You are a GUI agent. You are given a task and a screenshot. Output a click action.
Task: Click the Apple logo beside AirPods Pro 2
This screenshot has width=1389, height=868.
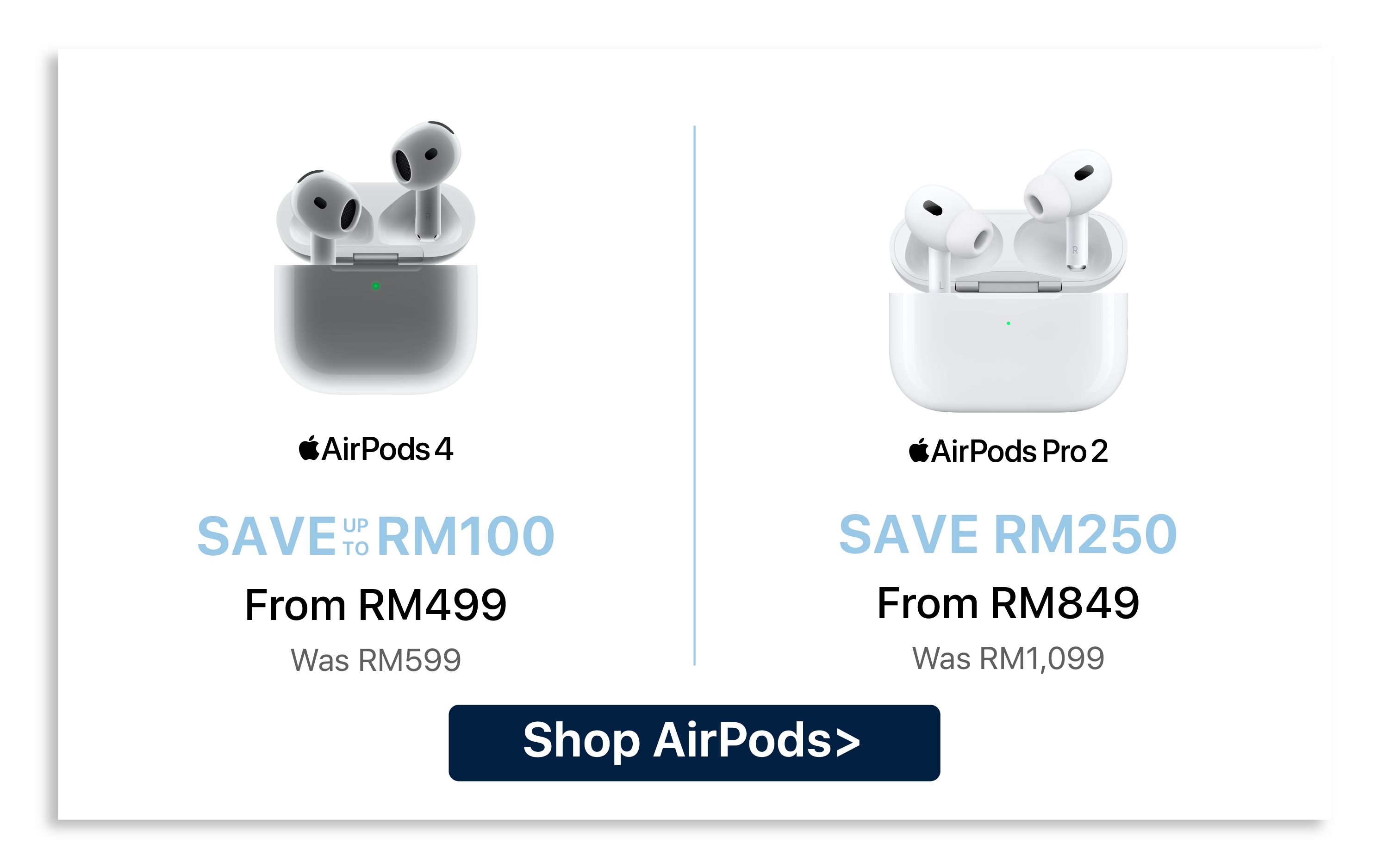919,450
